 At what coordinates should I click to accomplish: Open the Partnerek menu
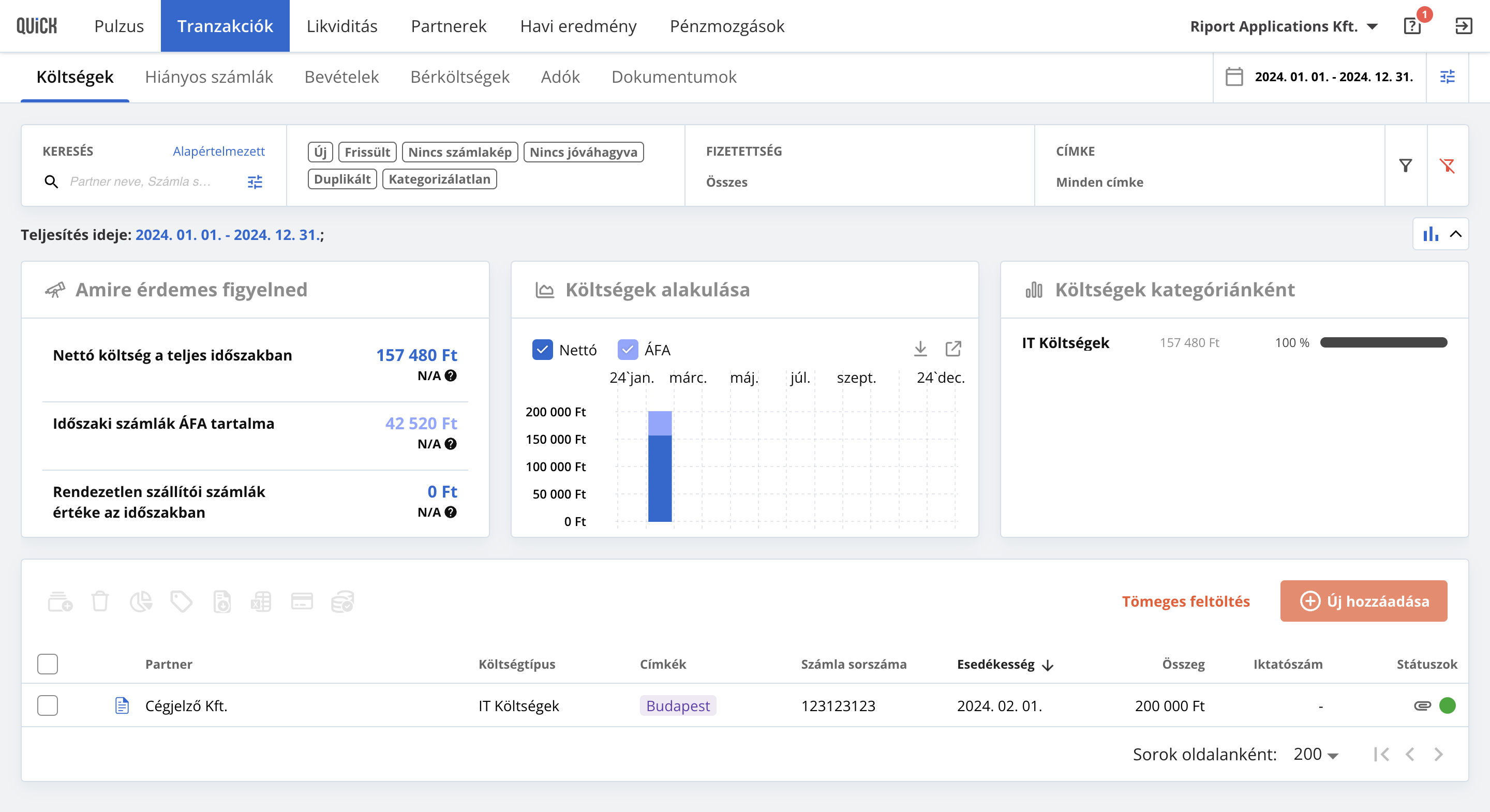[449, 26]
